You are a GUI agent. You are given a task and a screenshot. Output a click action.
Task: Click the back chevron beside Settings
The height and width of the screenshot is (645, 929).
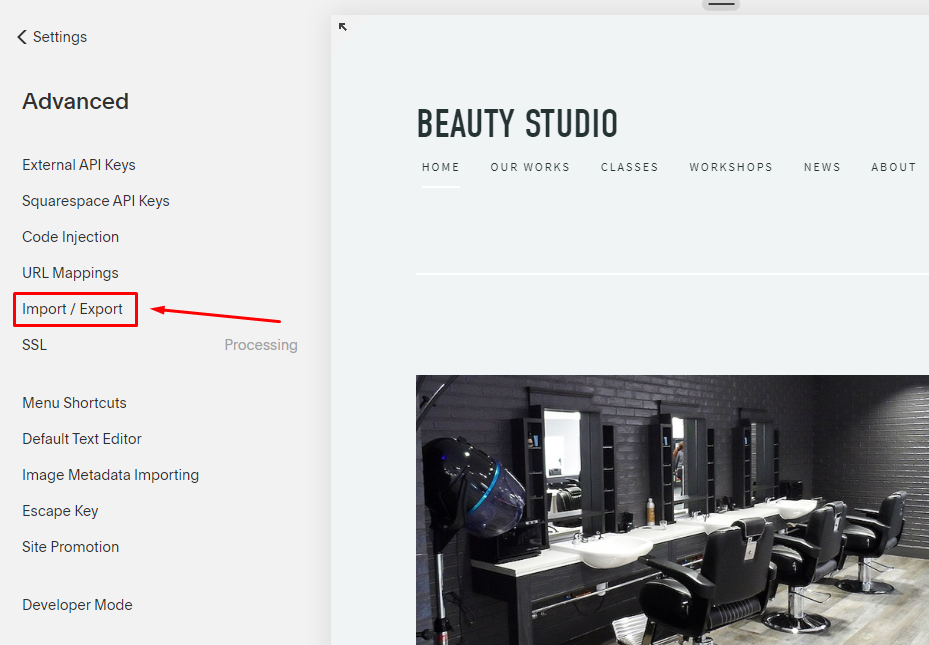pos(22,37)
